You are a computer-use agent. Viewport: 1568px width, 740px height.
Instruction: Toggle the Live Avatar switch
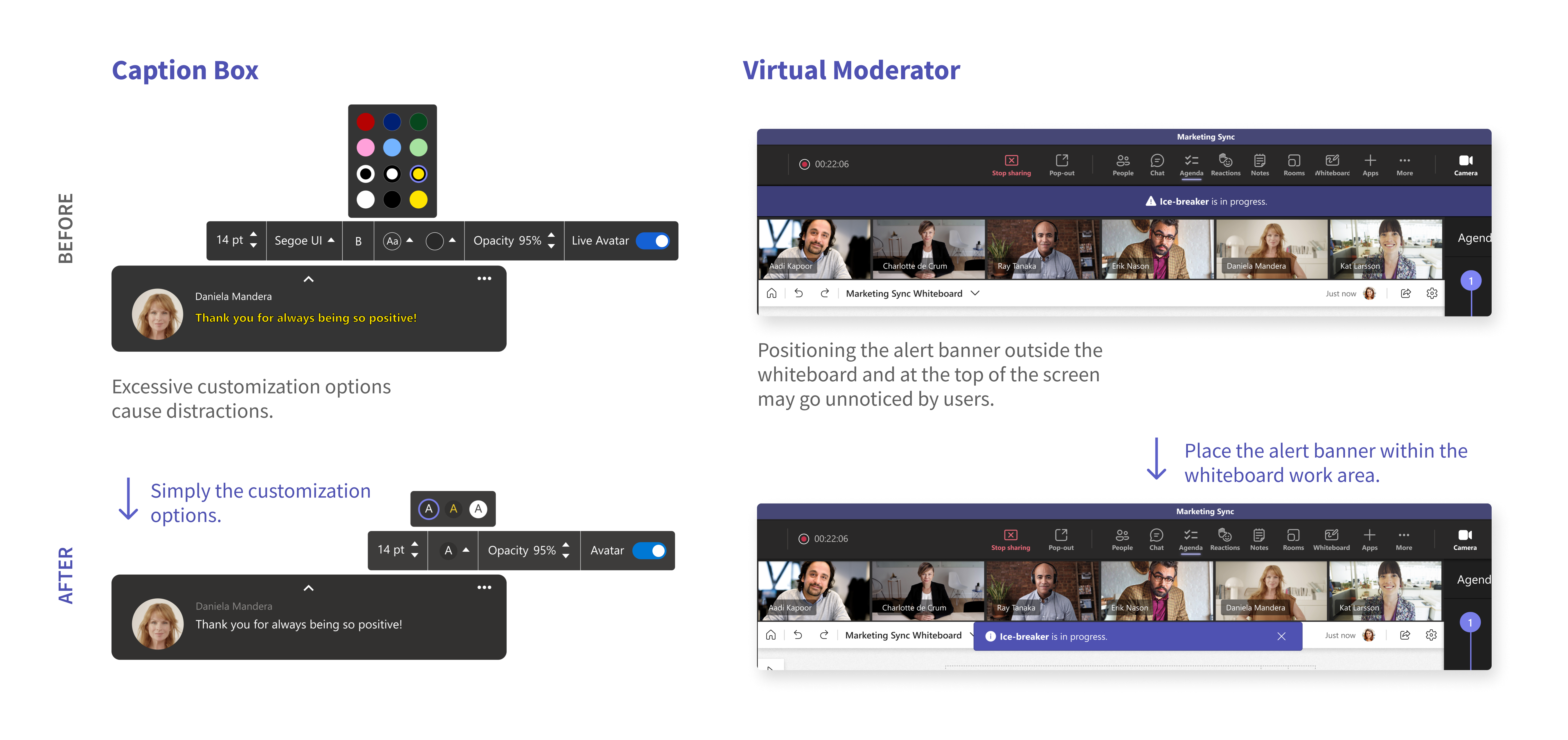[x=653, y=241]
